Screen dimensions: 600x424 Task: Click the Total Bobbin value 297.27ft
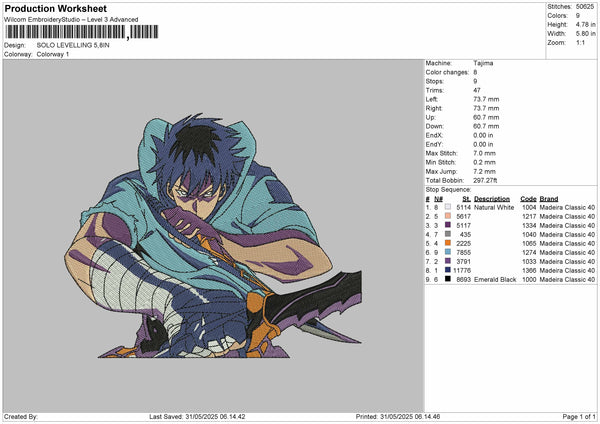[x=485, y=180]
